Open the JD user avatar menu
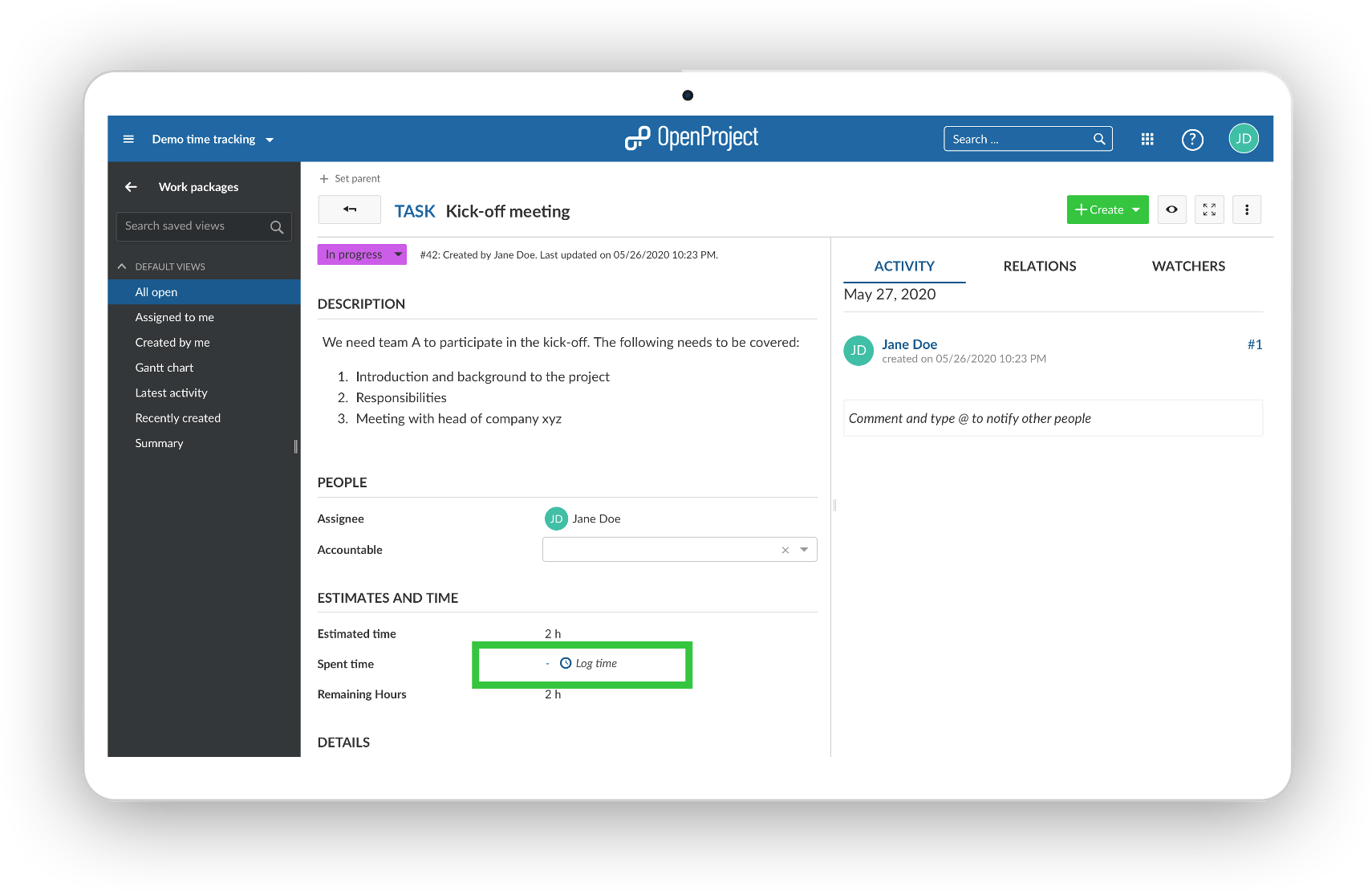 pos(1243,138)
